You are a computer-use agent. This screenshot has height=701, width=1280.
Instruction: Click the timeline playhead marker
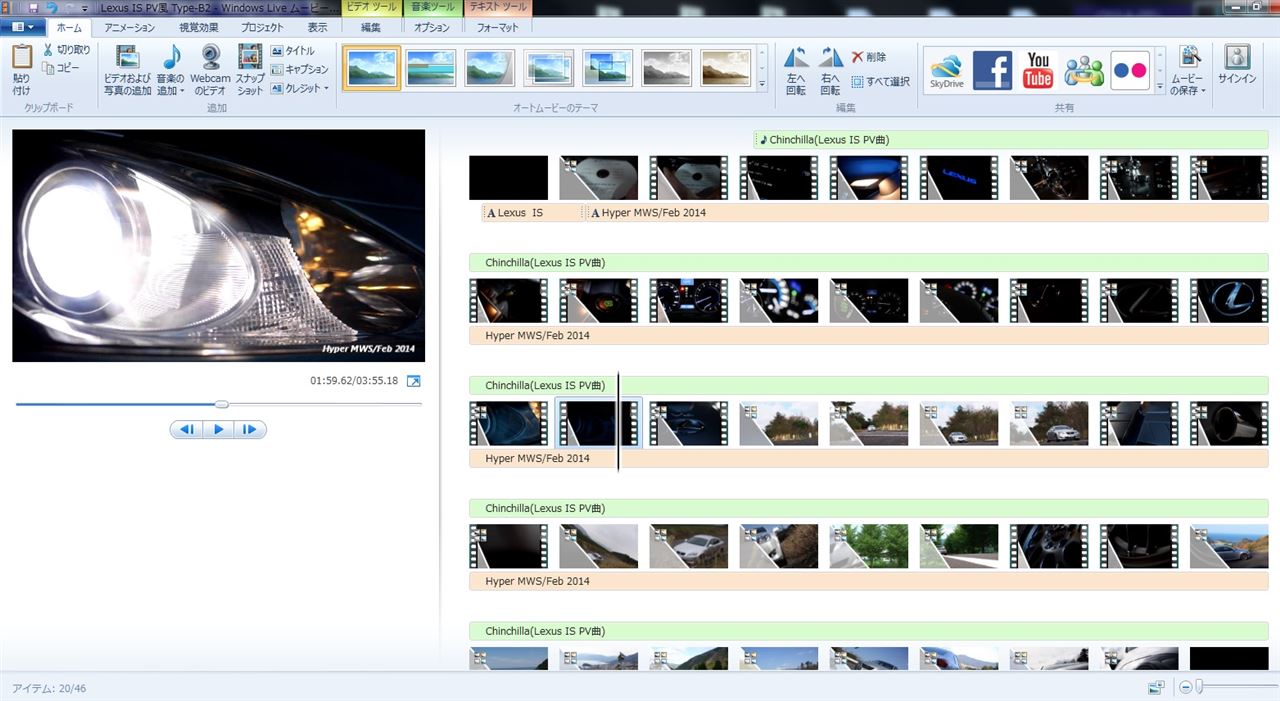pyautogui.click(x=618, y=422)
